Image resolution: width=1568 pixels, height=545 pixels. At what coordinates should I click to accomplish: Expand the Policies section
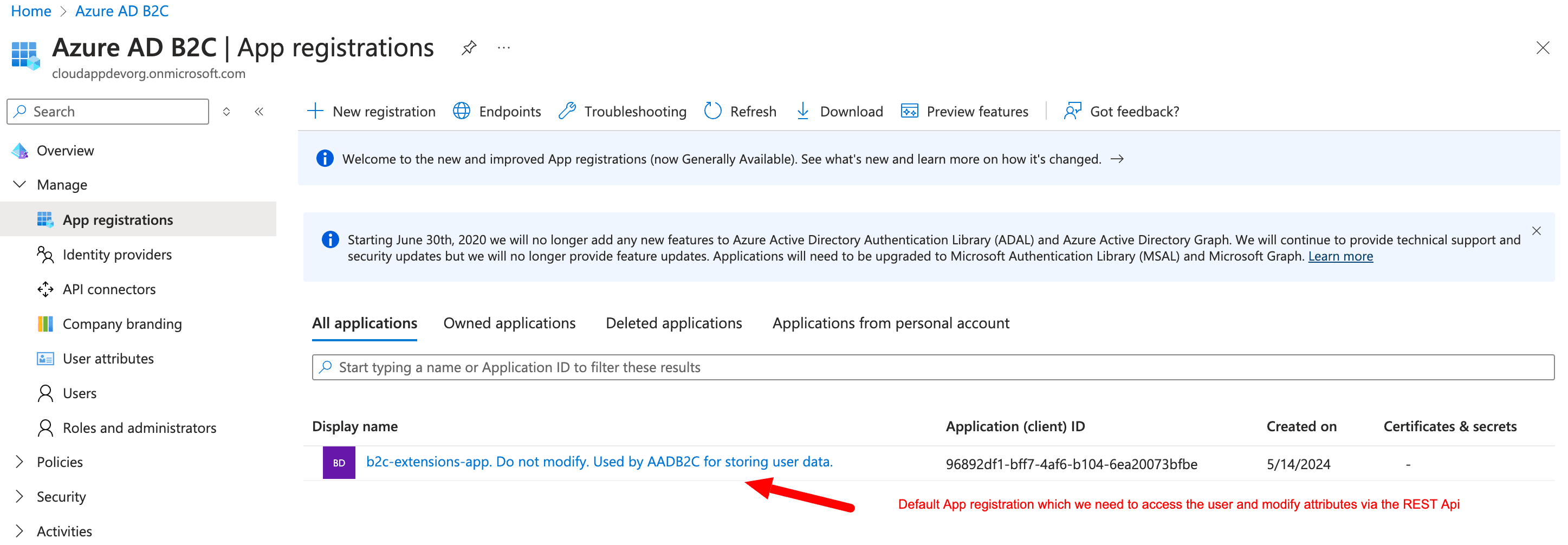pyautogui.click(x=19, y=462)
